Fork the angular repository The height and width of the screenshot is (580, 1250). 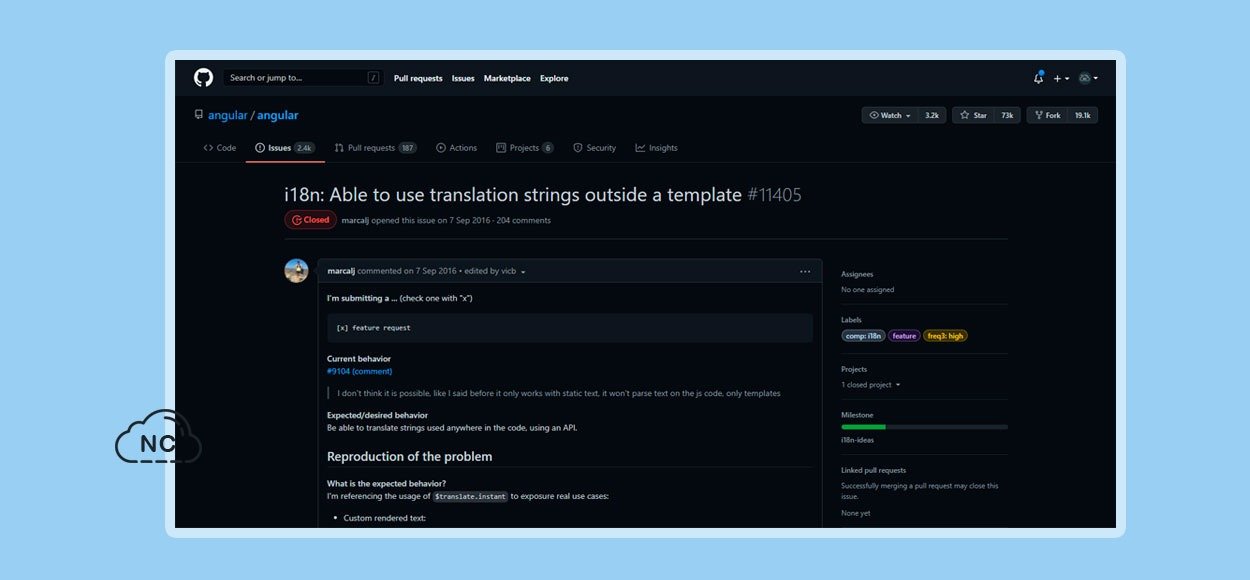pos(1047,115)
